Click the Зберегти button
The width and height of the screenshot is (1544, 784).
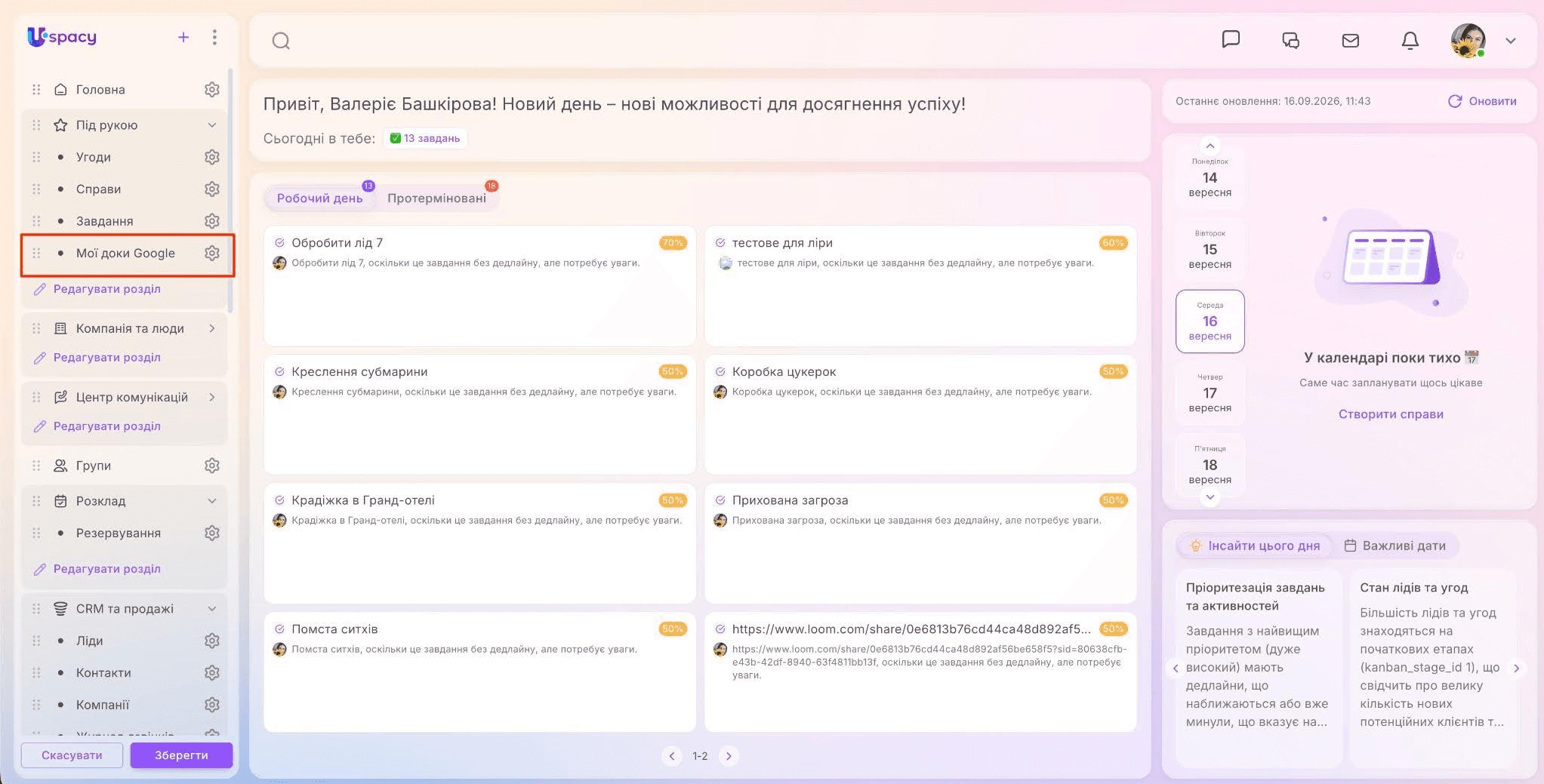181,755
